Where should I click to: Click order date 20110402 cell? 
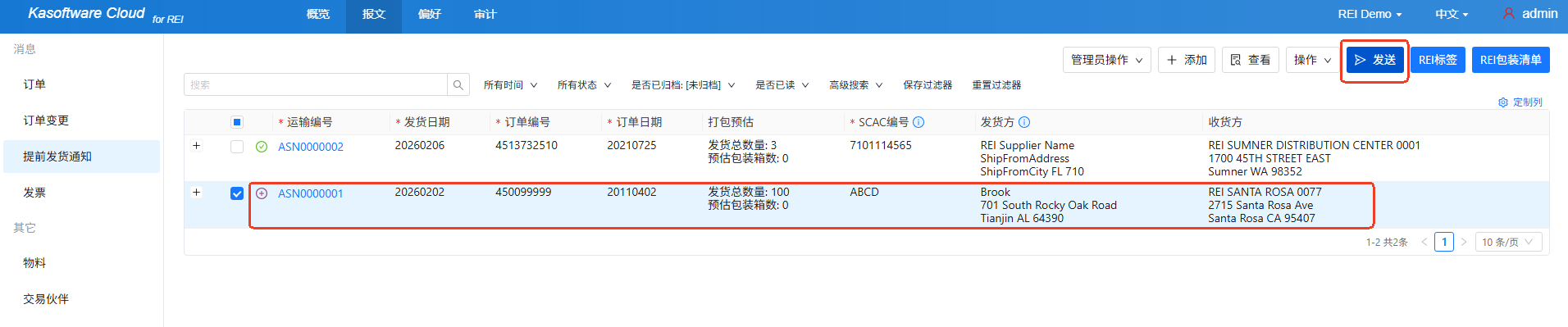[x=631, y=192]
